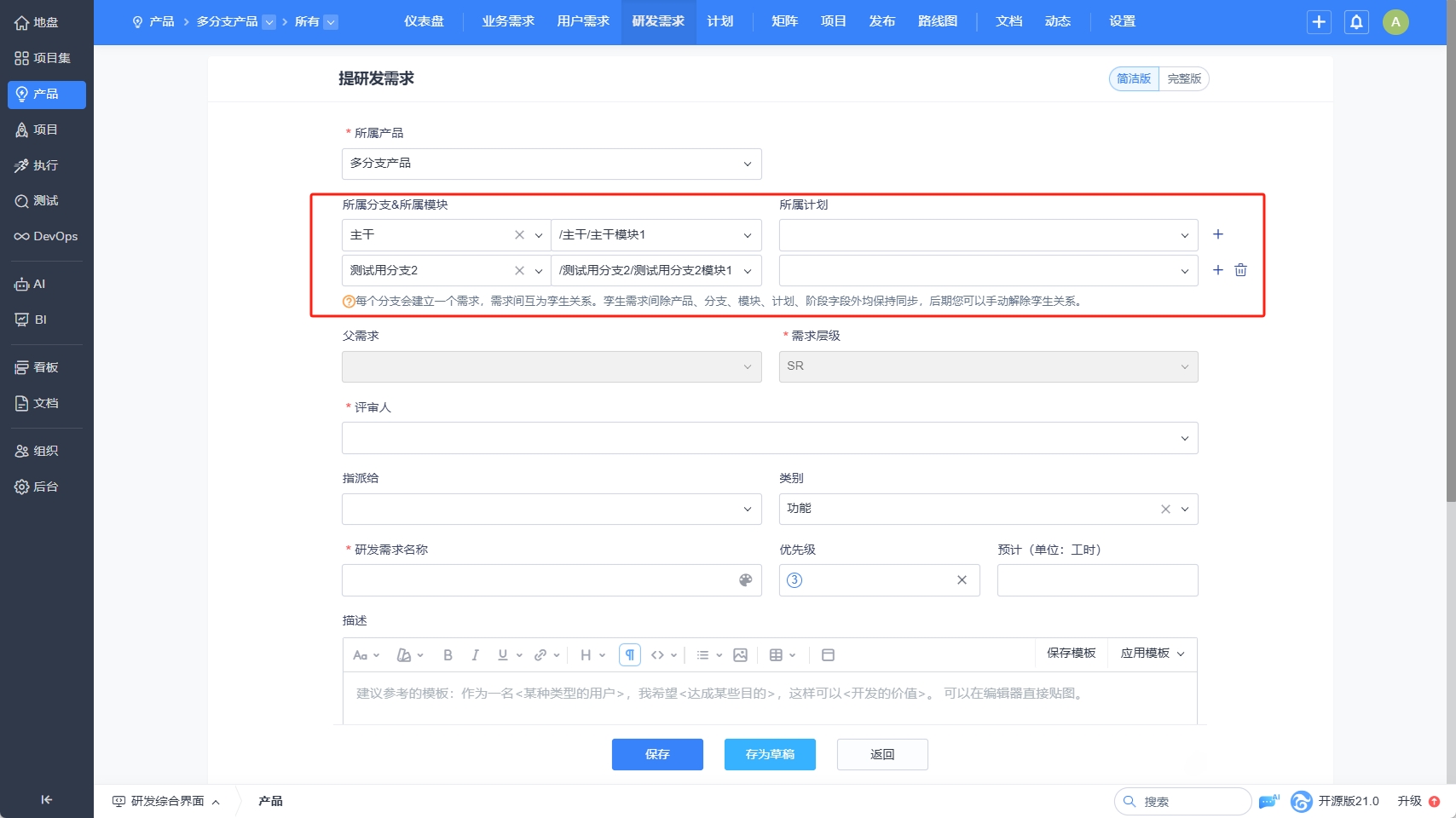Viewport: 1456px width, 818px height.
Task: Switch to 简洁版 form mode
Action: coord(1134,78)
